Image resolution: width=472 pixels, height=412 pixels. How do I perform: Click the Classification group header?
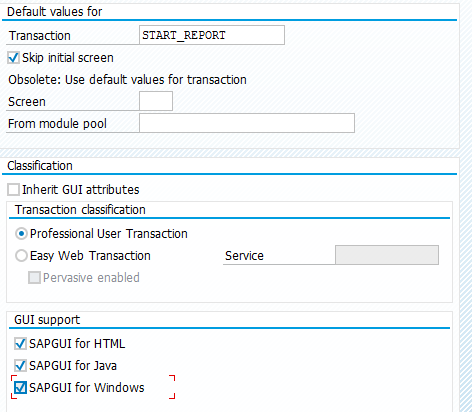(x=40, y=166)
